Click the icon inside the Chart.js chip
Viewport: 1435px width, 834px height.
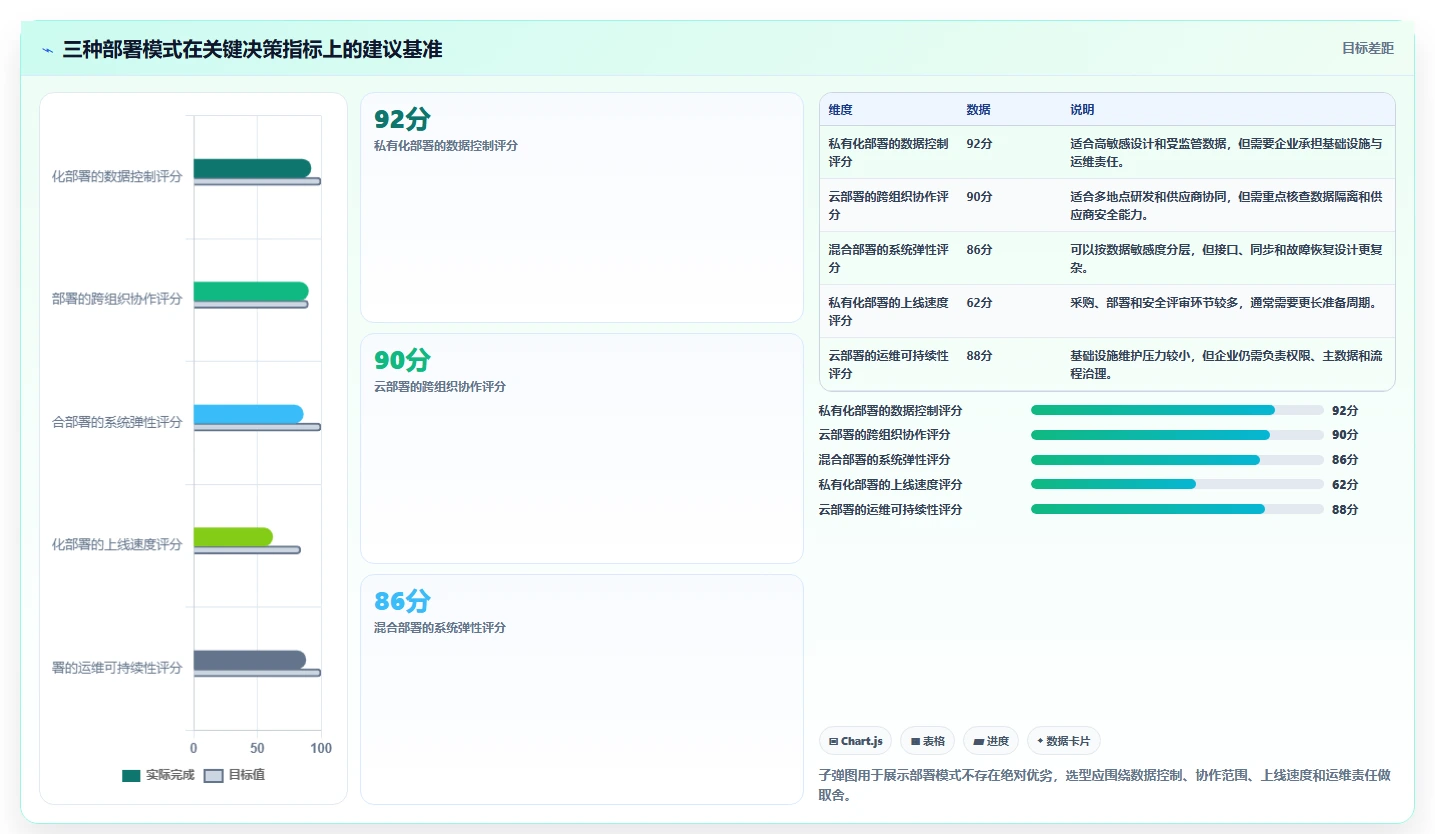(x=833, y=742)
